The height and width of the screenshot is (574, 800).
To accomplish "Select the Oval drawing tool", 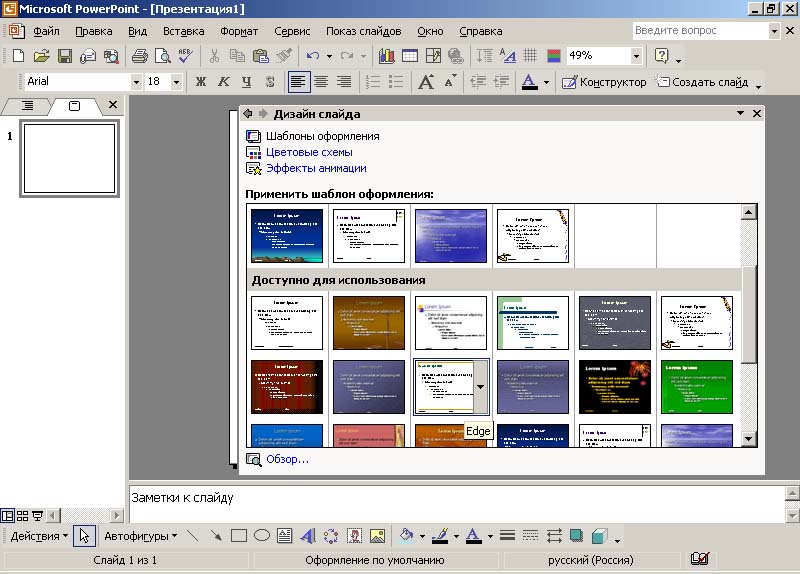I will click(262, 536).
